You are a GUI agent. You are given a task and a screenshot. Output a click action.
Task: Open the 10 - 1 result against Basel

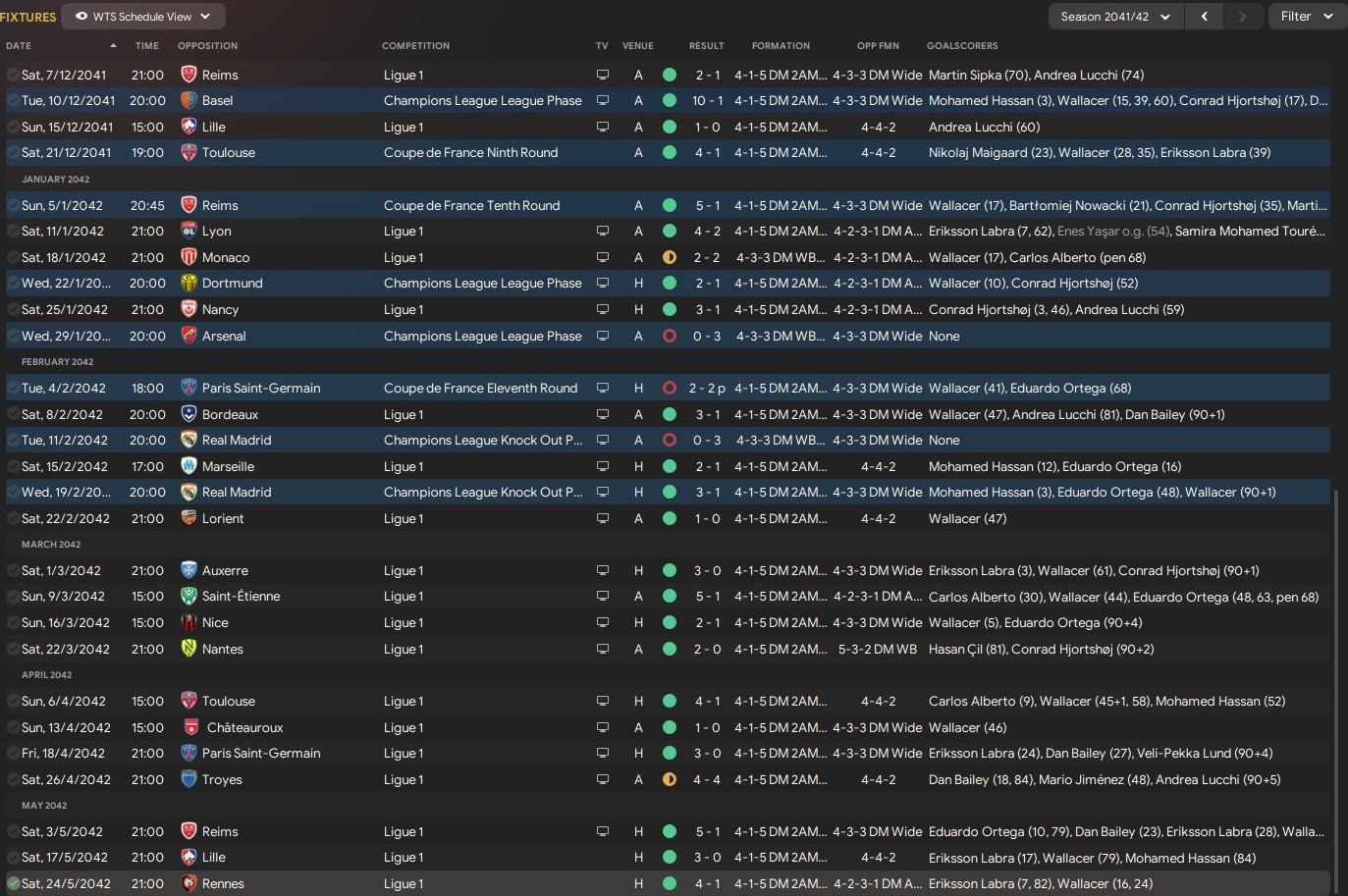(x=707, y=100)
